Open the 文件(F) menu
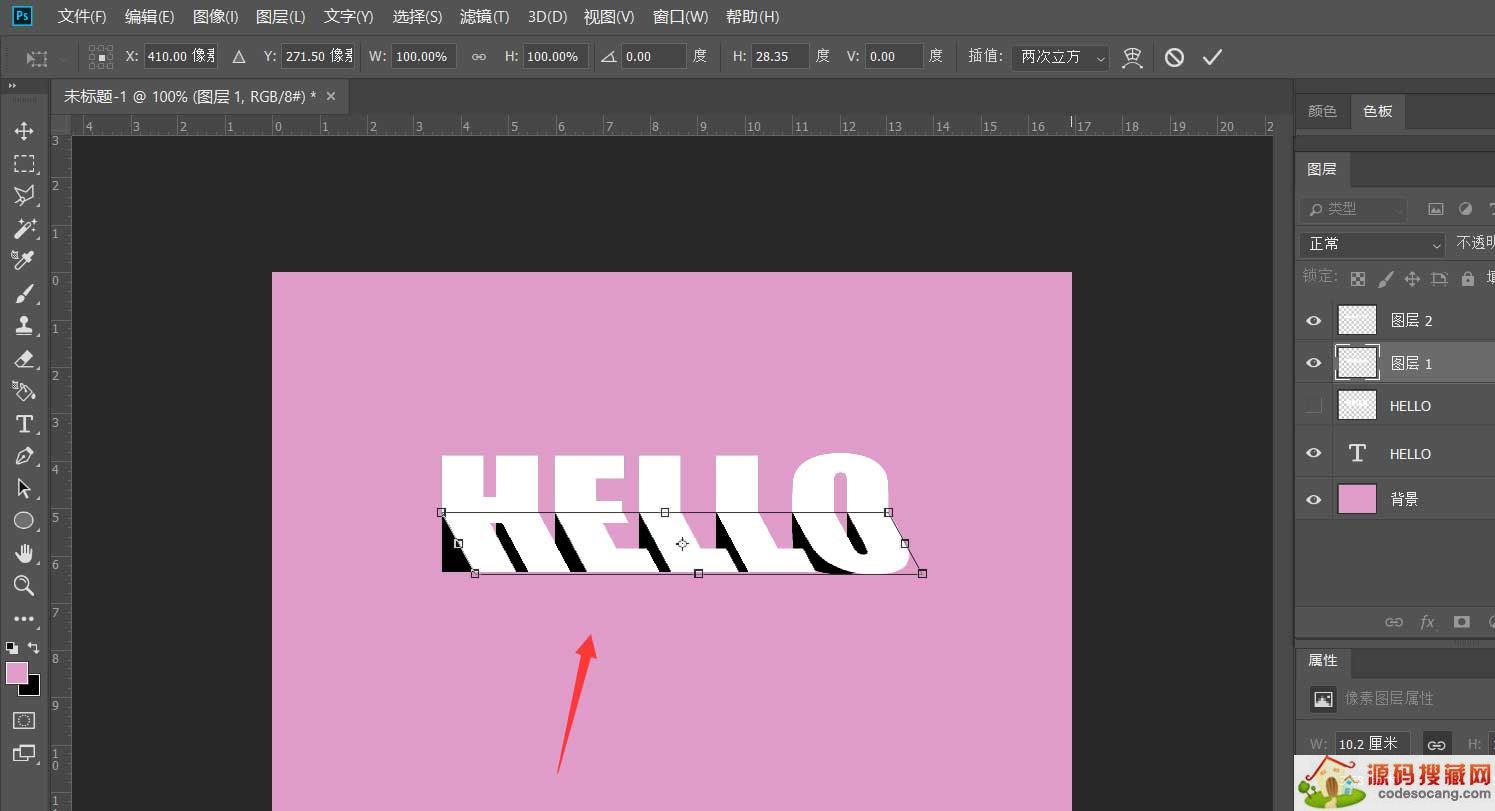1495x811 pixels. tap(82, 17)
